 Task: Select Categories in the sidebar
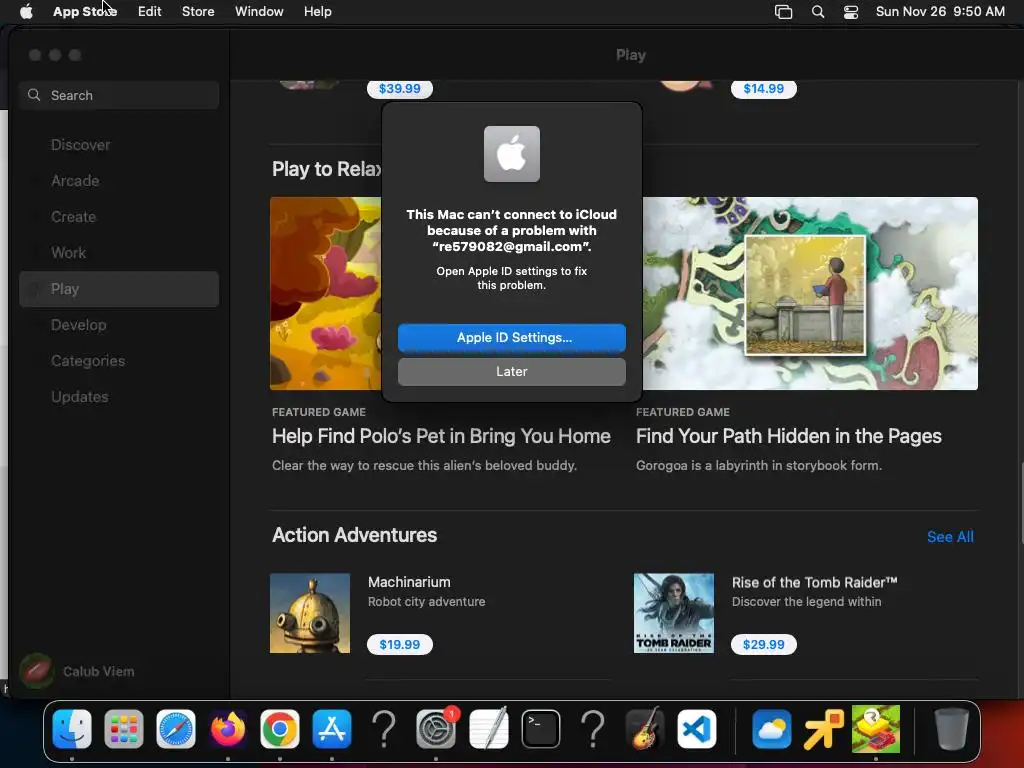[x=119, y=360]
